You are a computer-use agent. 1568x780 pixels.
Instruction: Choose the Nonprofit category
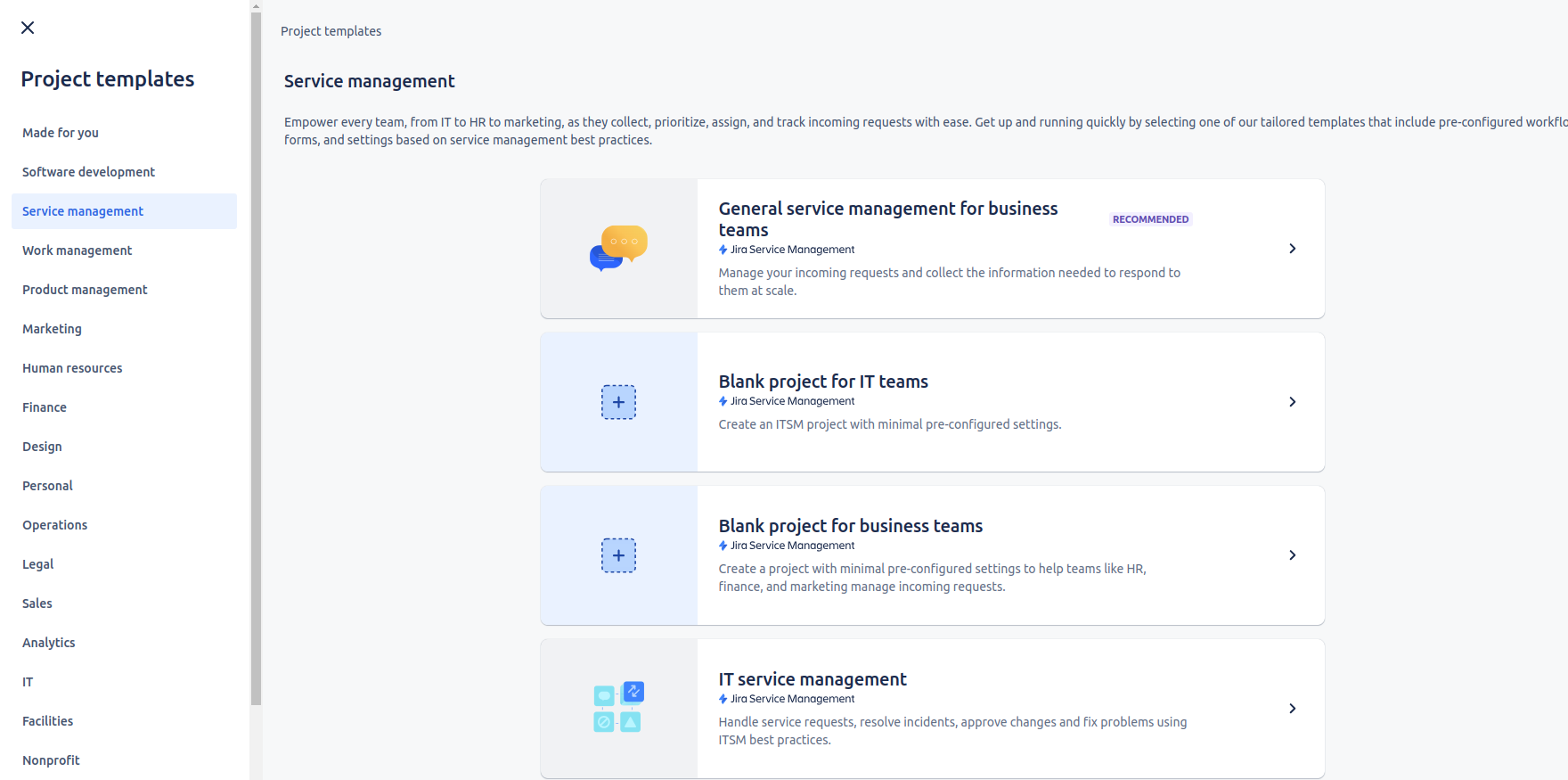coord(51,760)
